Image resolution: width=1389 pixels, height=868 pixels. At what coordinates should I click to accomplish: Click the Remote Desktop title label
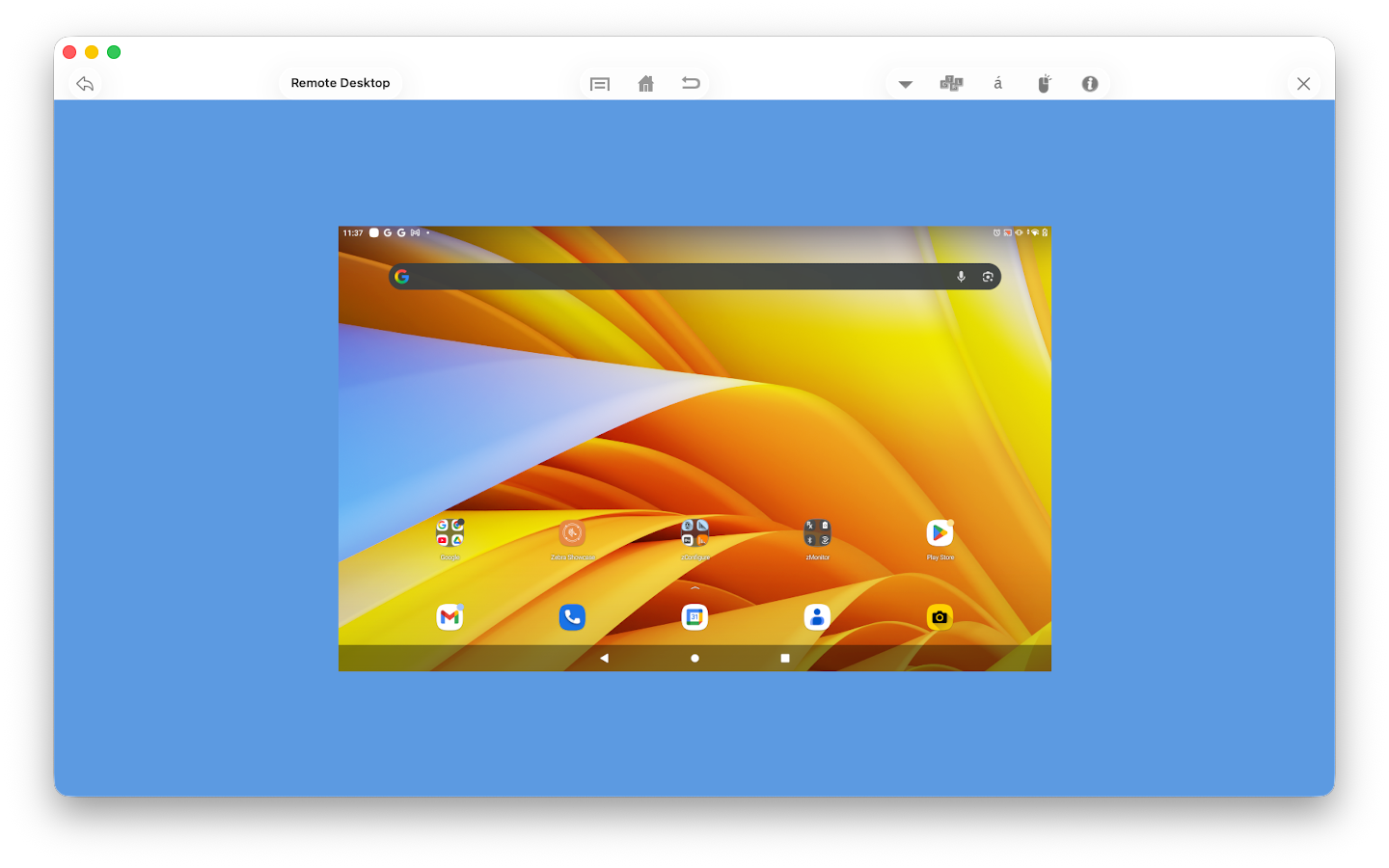(340, 83)
